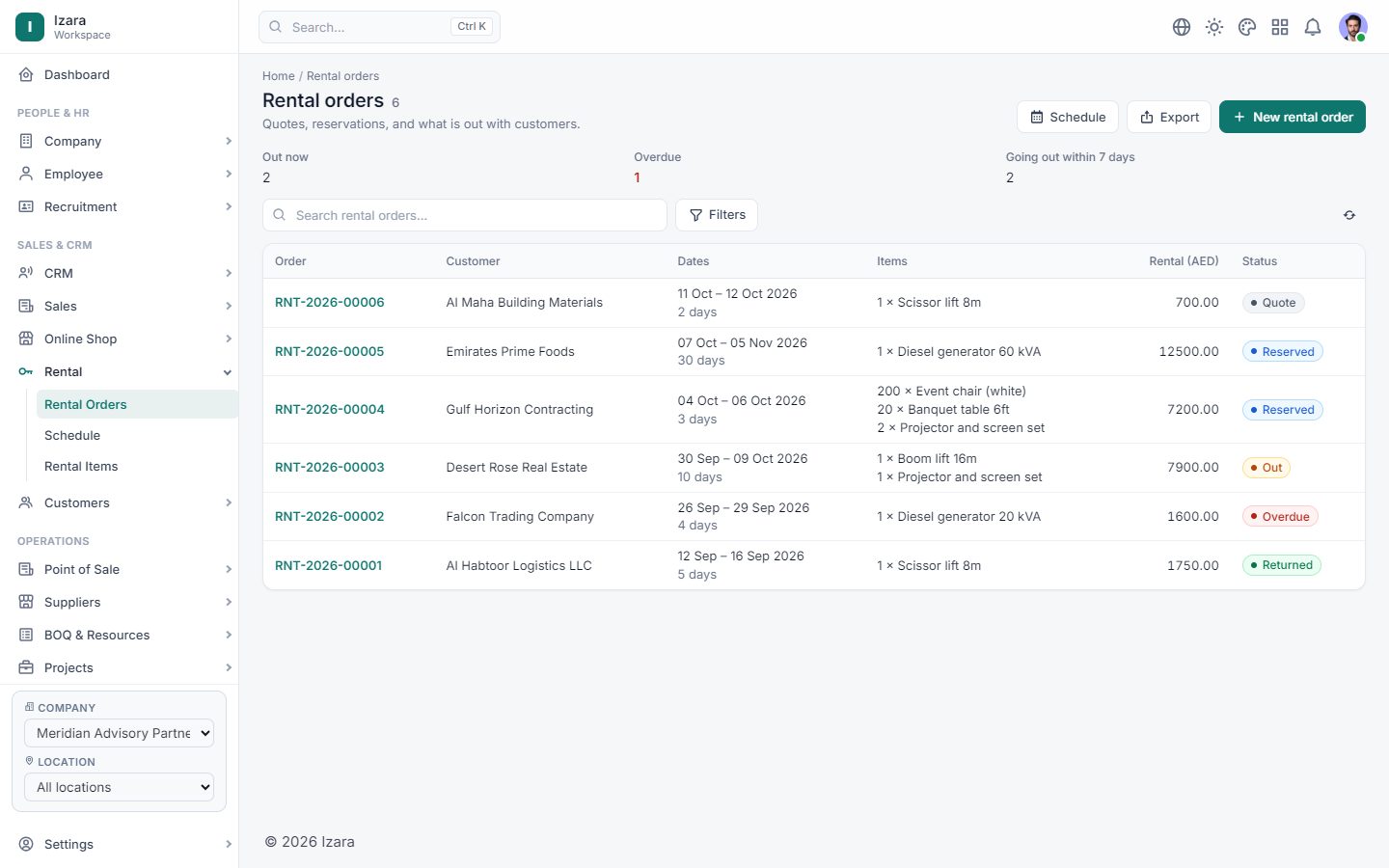This screenshot has width=1389, height=868.
Task: Click the Search rental orders field
Action: point(465,215)
